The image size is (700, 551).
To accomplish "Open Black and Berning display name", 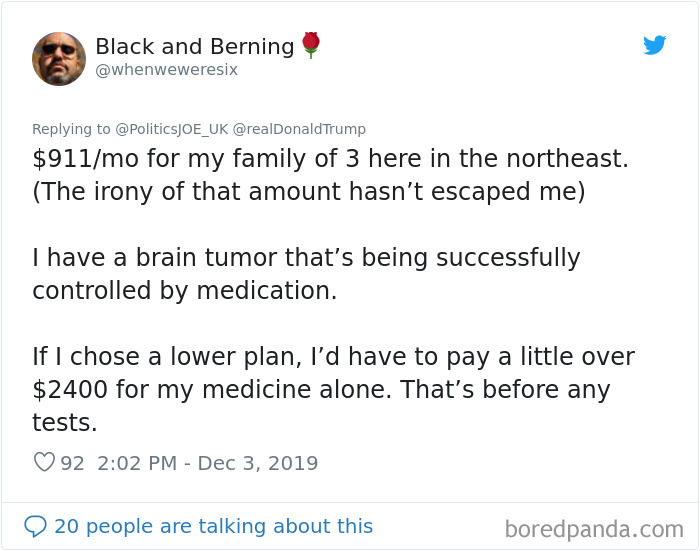I will (x=195, y=46).
